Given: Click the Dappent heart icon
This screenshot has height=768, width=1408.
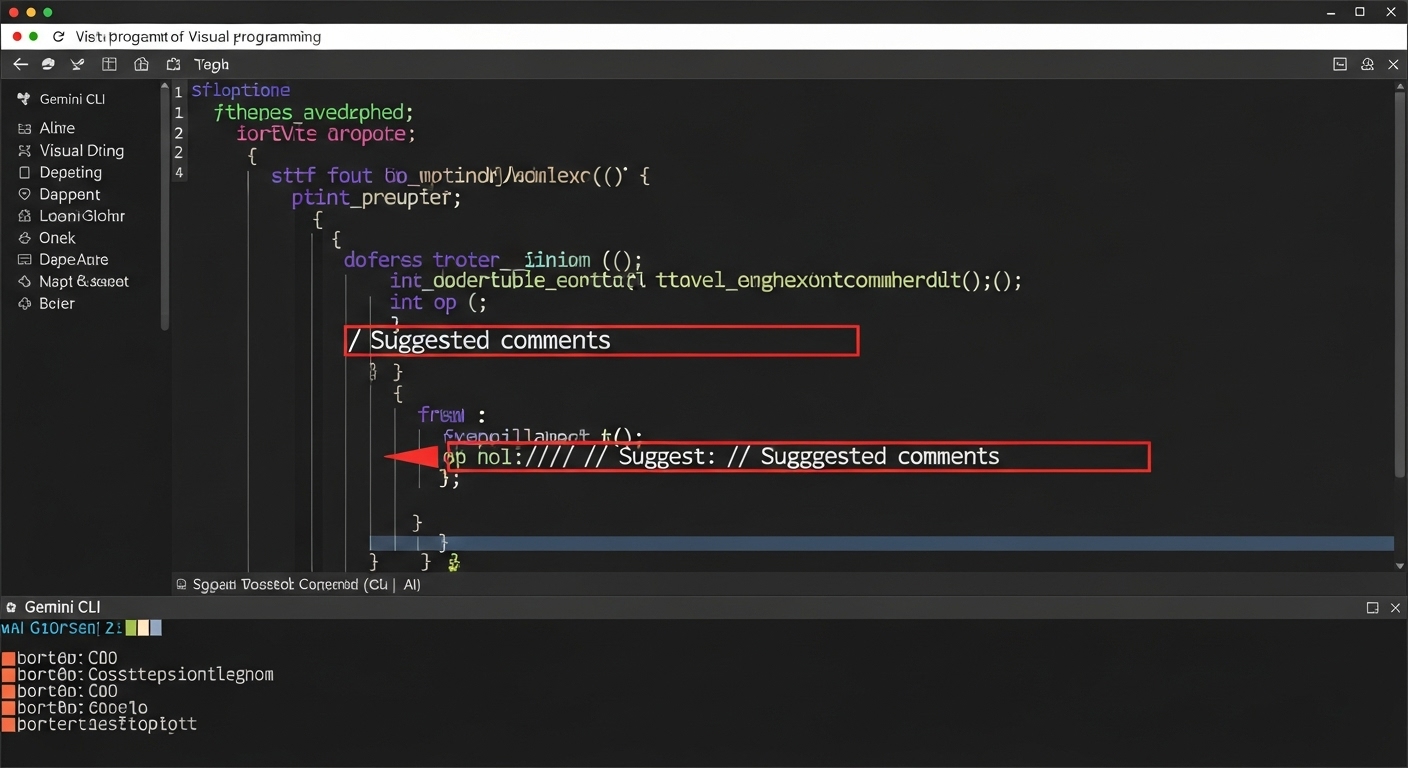Looking at the screenshot, I should 23,194.
